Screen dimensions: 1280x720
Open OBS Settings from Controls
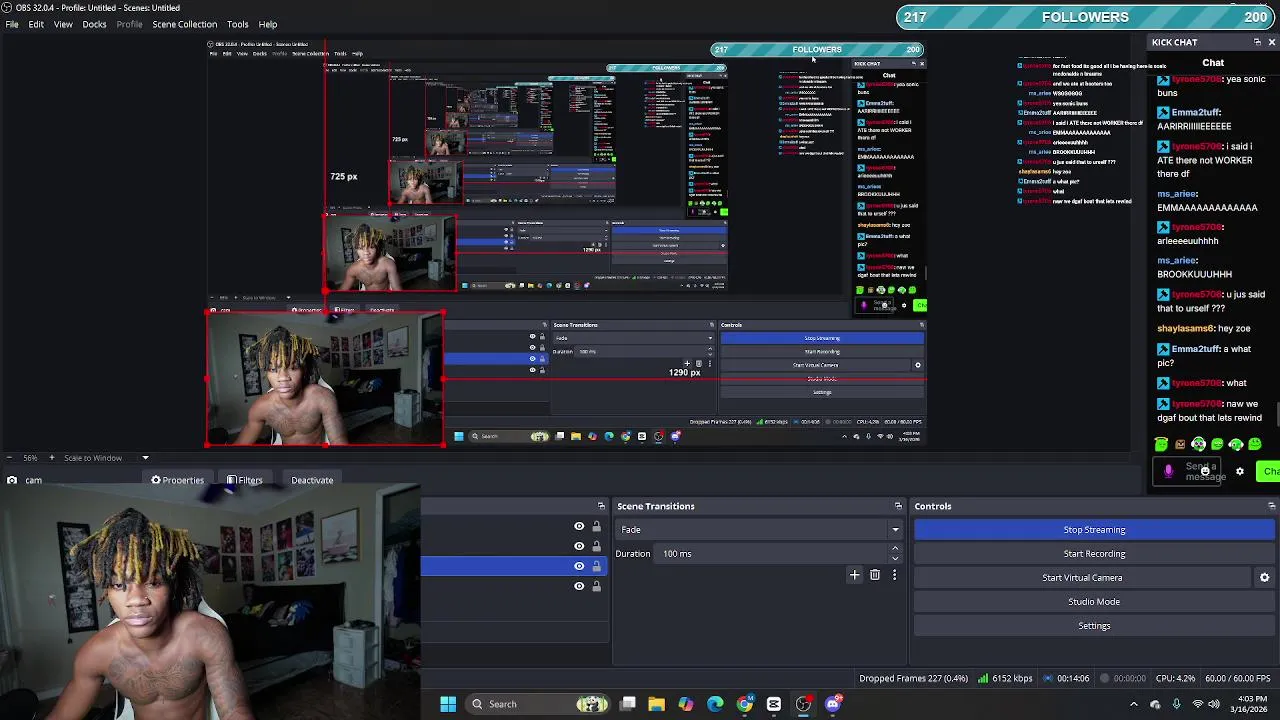pos(1094,626)
